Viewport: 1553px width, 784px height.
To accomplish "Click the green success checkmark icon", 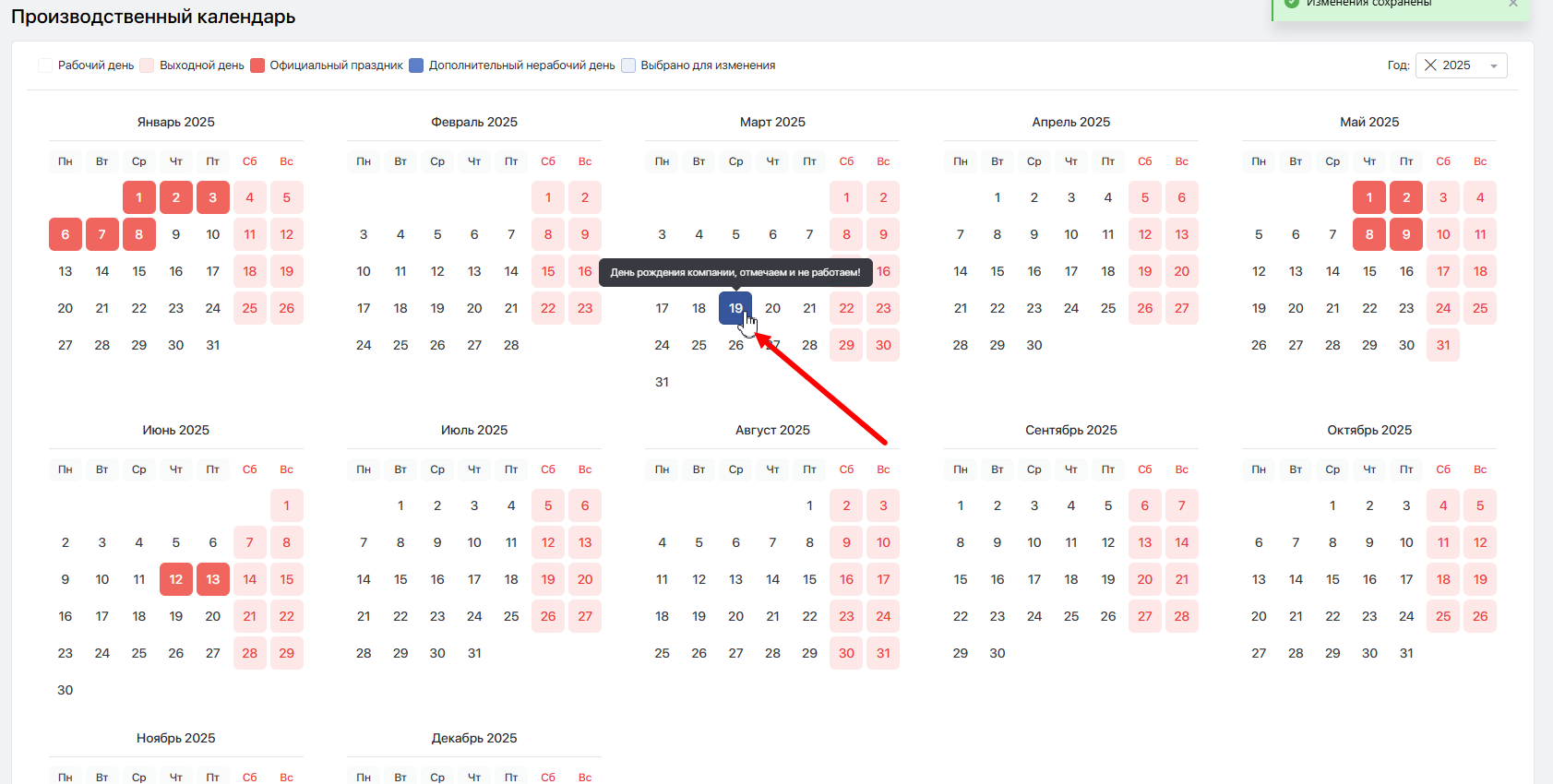I will coord(1292,4).
